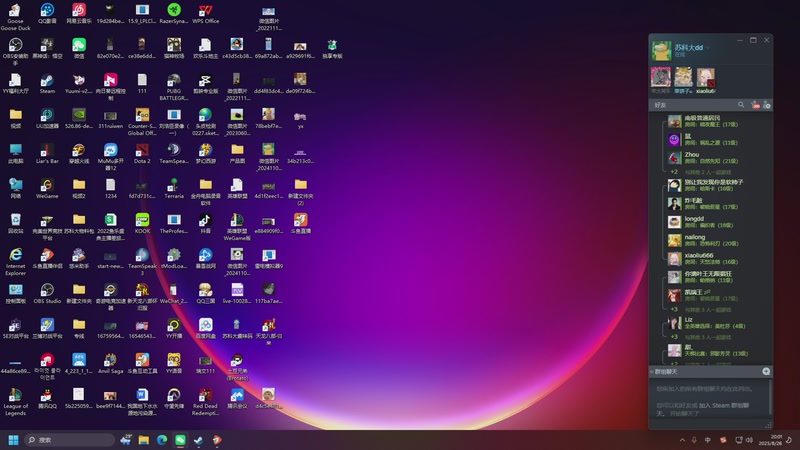Select the OBS Studio desktop shortcut
The height and width of the screenshot is (450, 800).
(x=47, y=293)
